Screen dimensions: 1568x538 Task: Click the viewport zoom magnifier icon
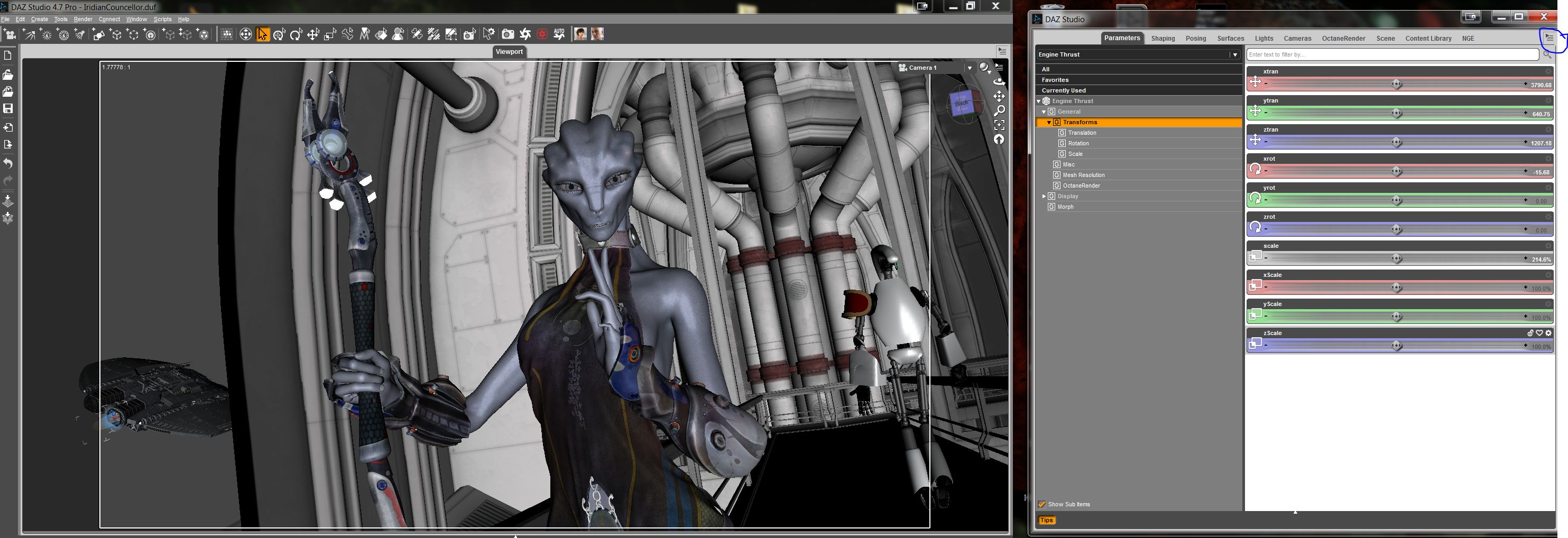click(999, 111)
